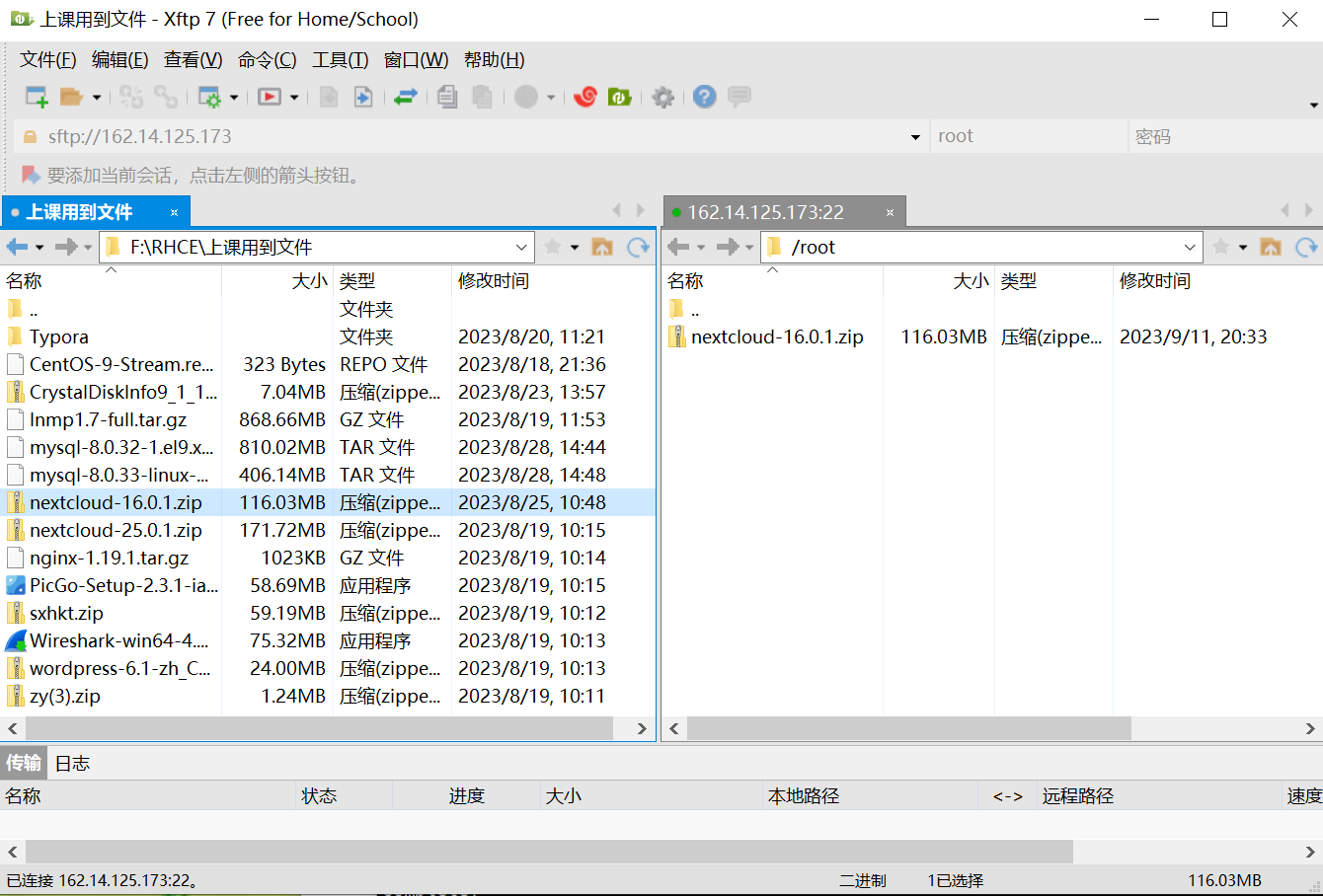Expand local favorites star dropdown arrow
The width and height of the screenshot is (1323, 896).
tap(576, 248)
